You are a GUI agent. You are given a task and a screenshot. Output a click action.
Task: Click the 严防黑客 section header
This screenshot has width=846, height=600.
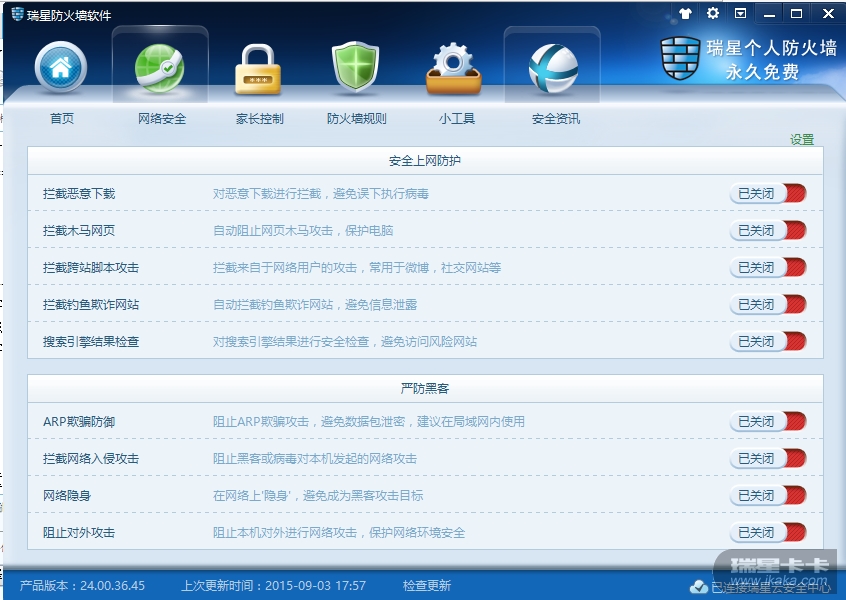(425, 388)
